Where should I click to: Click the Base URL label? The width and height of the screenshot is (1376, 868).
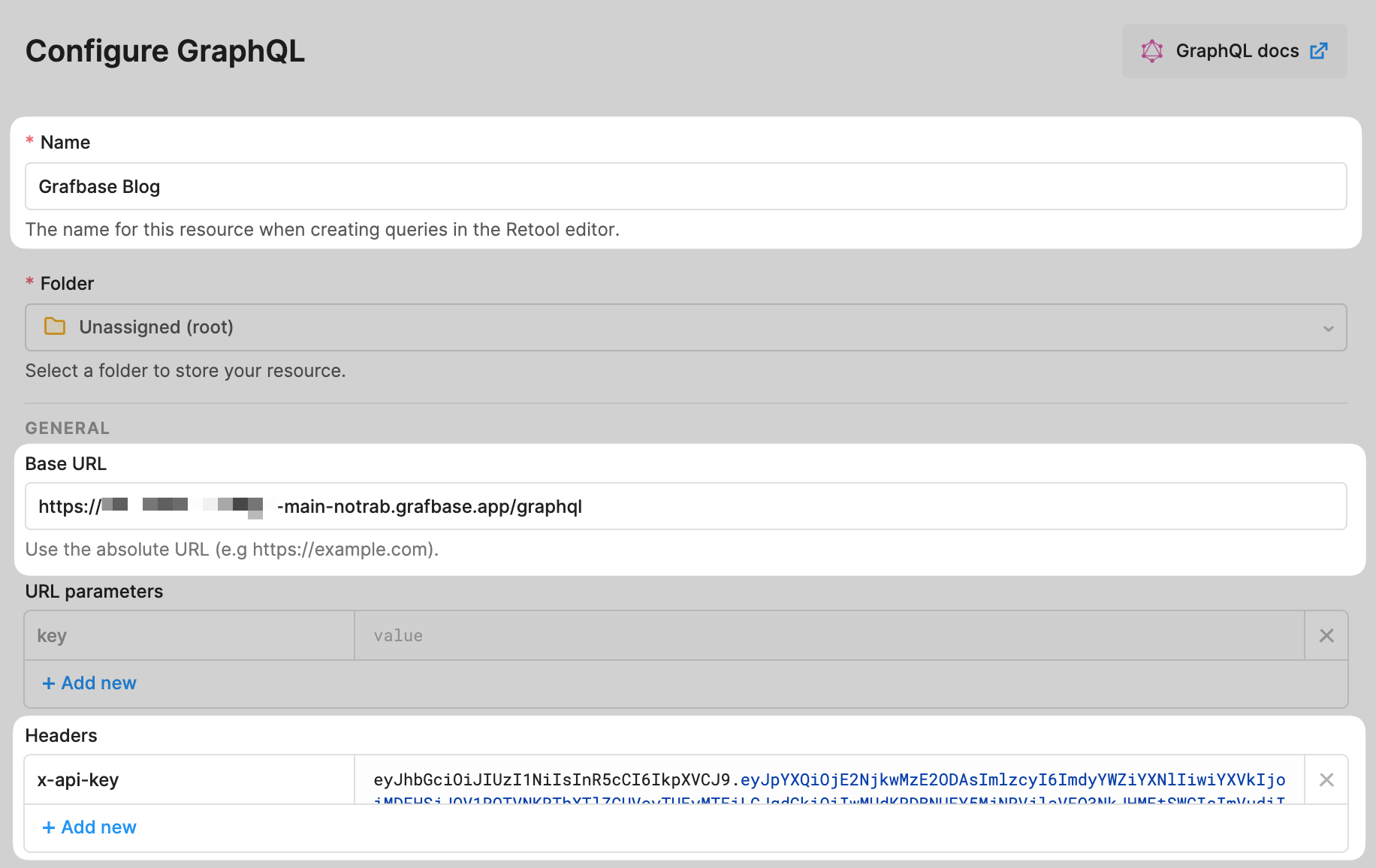pos(66,464)
